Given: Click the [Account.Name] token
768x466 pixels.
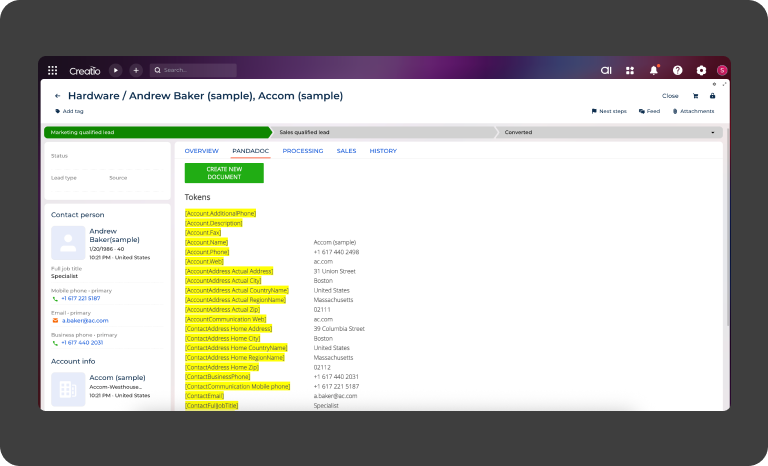Looking at the screenshot, I should 206,242.
